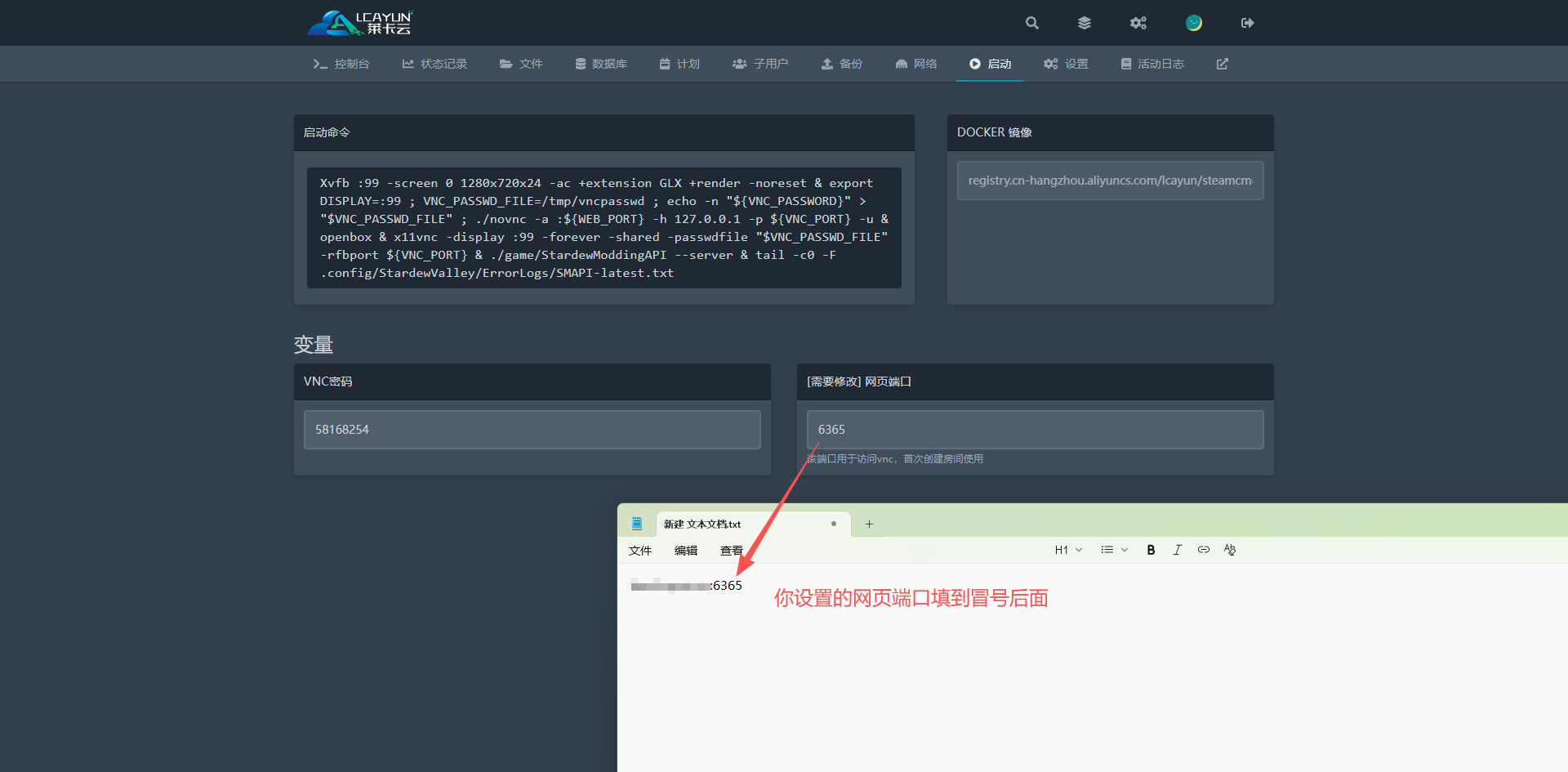Click the VNC密码 input field
The image size is (1568, 772).
coord(532,430)
